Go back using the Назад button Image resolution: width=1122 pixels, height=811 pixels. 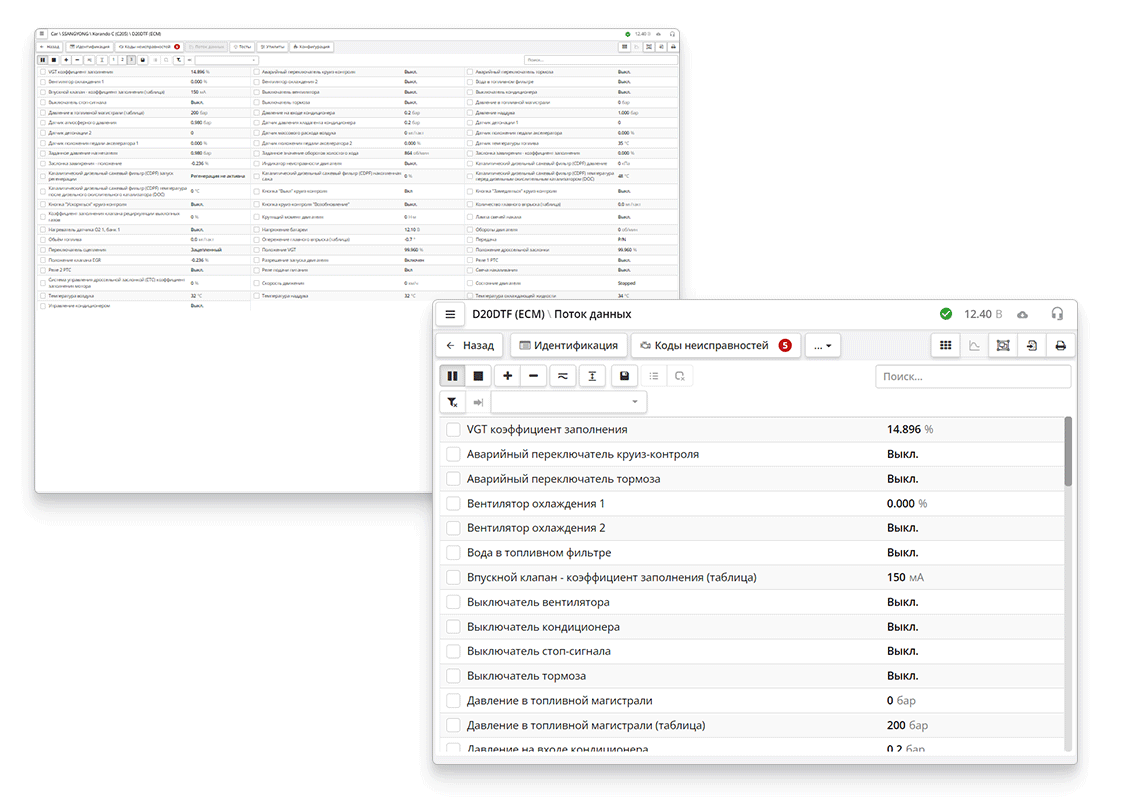470,345
